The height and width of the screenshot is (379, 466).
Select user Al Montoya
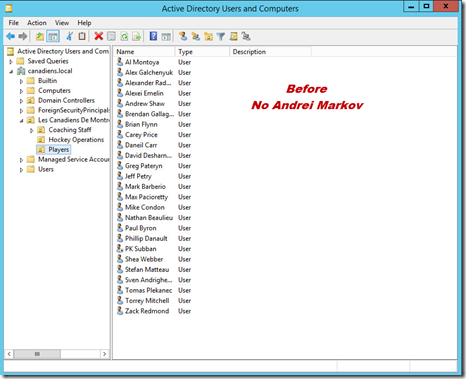click(142, 62)
